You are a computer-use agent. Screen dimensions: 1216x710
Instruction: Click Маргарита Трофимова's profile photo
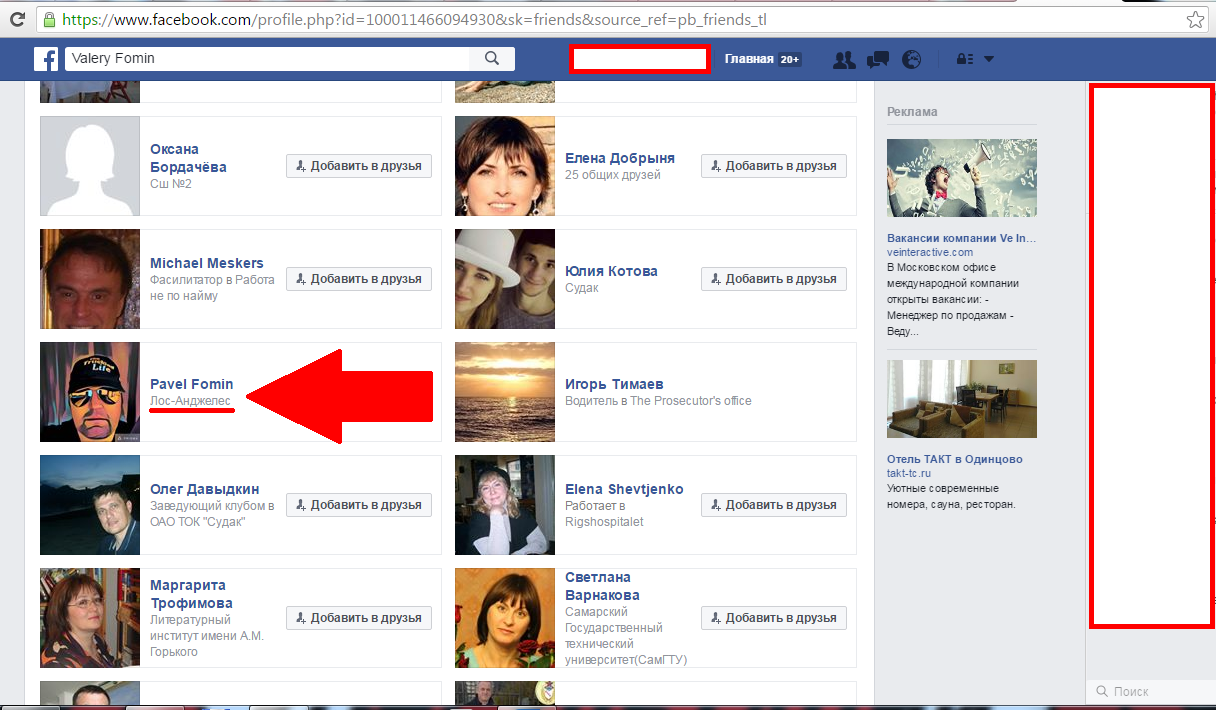90,618
